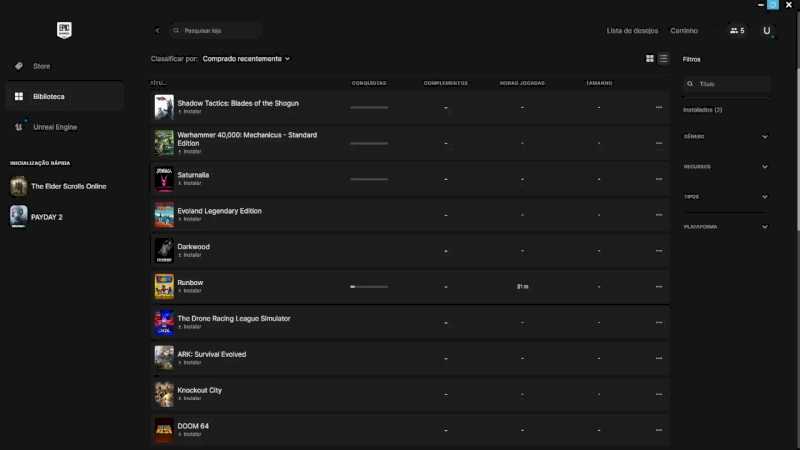This screenshot has height=450, width=800.
Task: Open the user profile avatar
Action: coord(767,31)
